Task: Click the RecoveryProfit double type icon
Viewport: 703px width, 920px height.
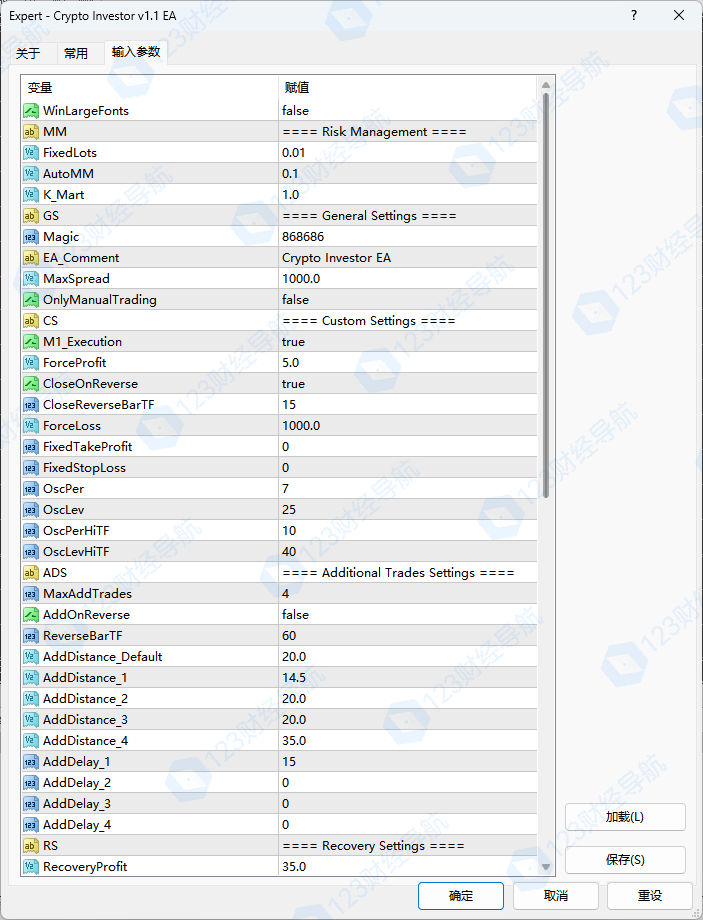Action: click(31, 867)
